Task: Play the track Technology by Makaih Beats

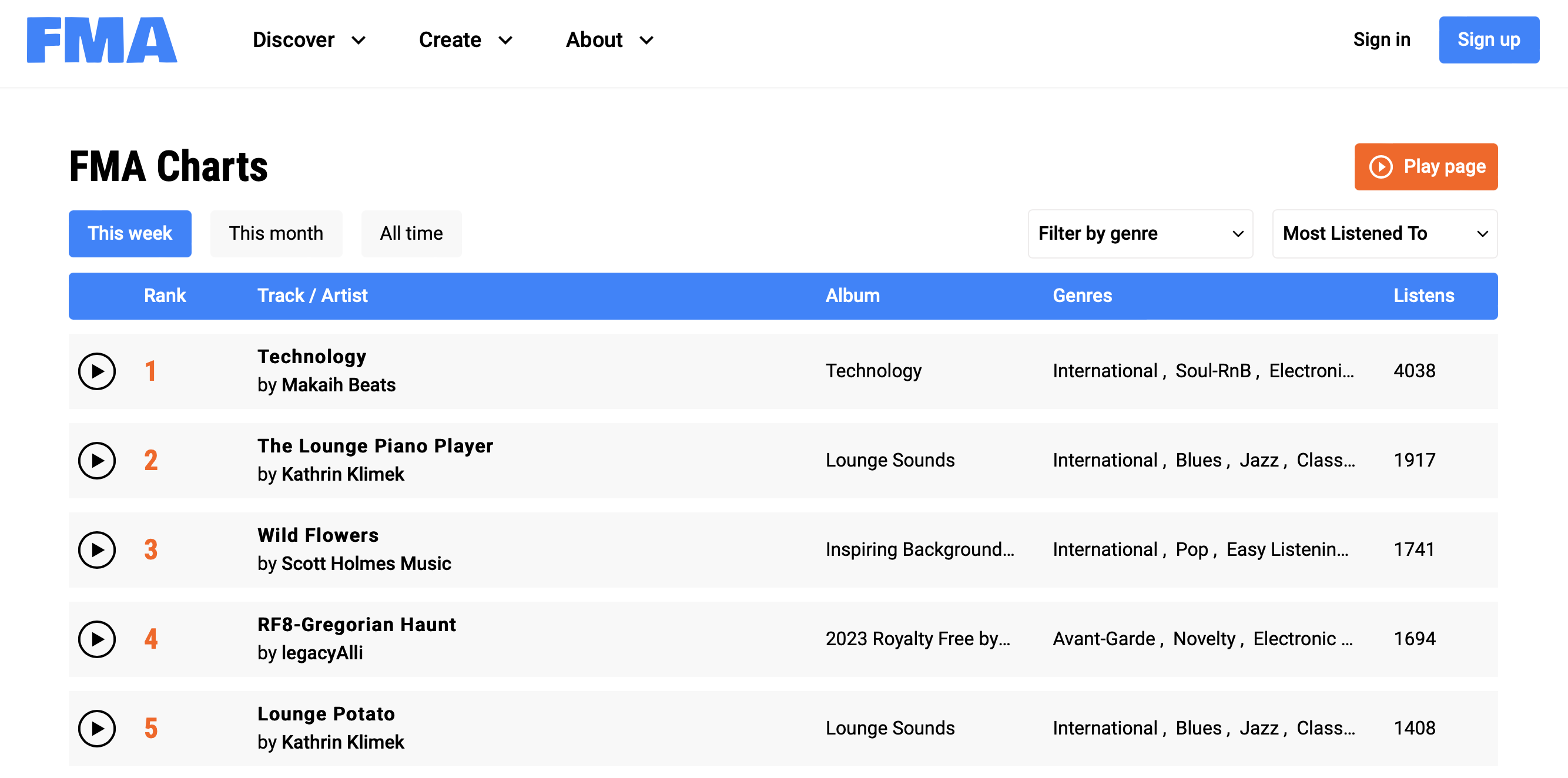Action: [x=97, y=371]
